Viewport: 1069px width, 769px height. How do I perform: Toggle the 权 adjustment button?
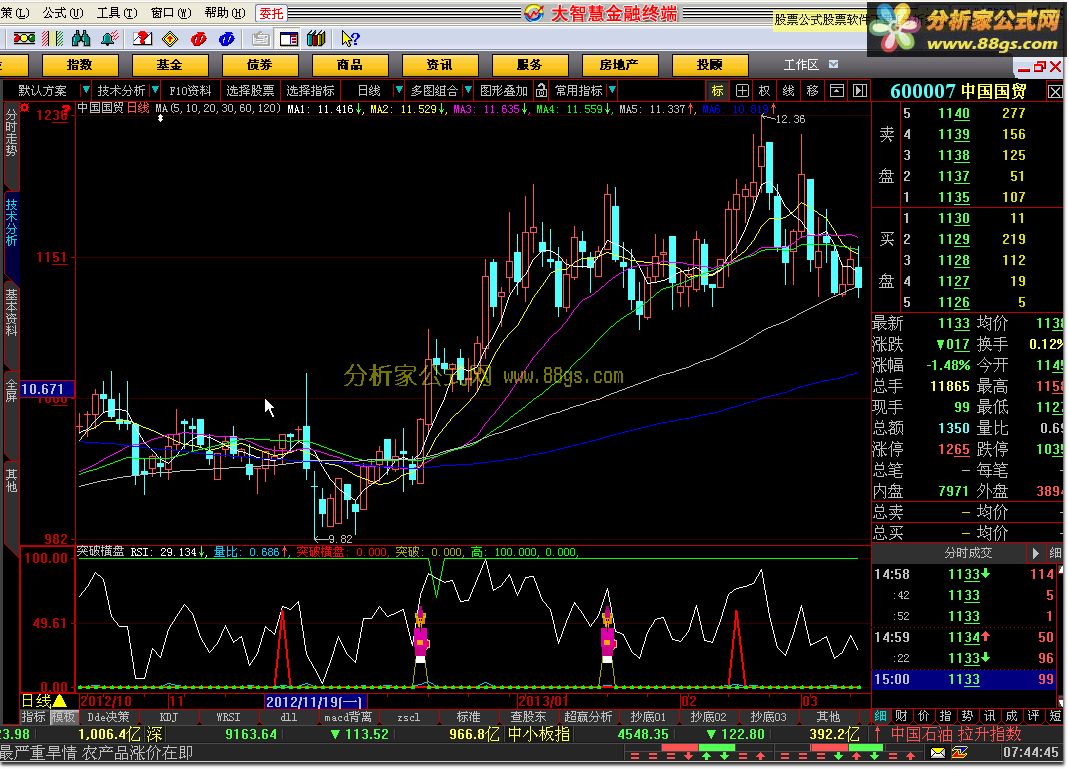point(764,91)
